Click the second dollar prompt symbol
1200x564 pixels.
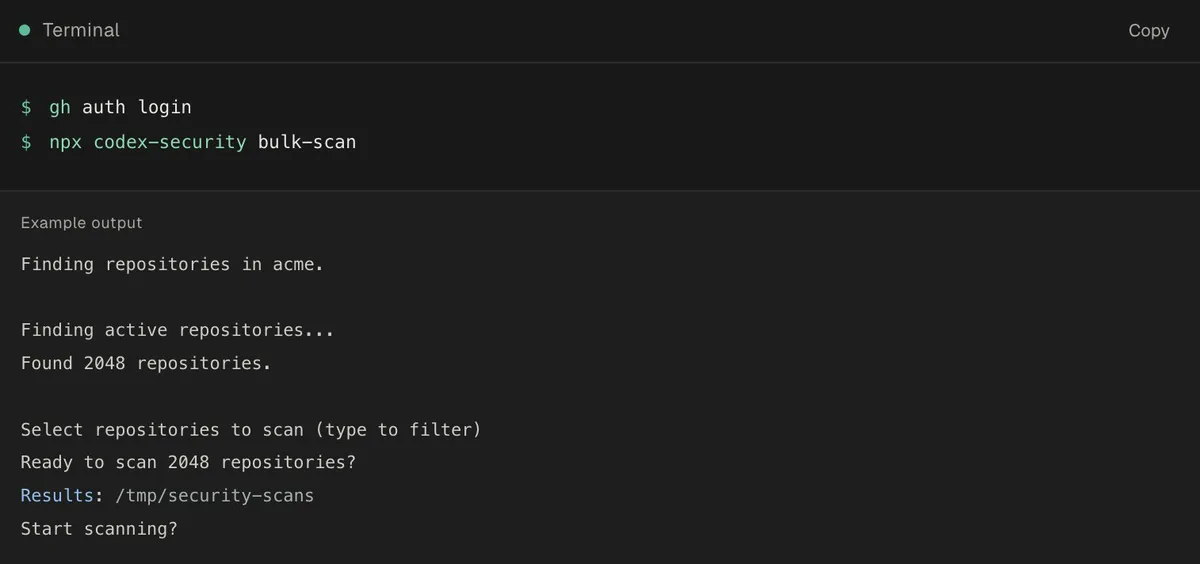pyautogui.click(x=26, y=142)
